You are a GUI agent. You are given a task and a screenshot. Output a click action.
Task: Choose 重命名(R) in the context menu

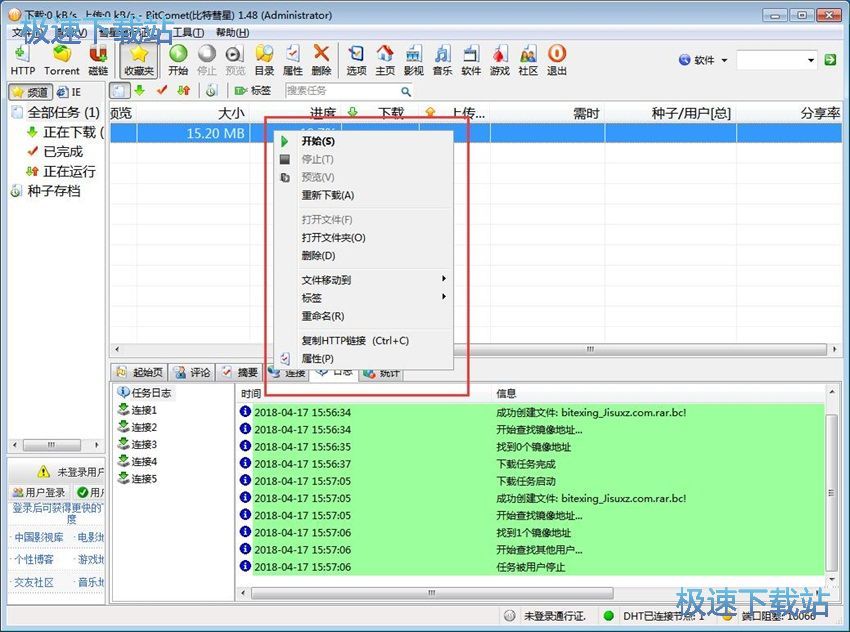point(364,316)
